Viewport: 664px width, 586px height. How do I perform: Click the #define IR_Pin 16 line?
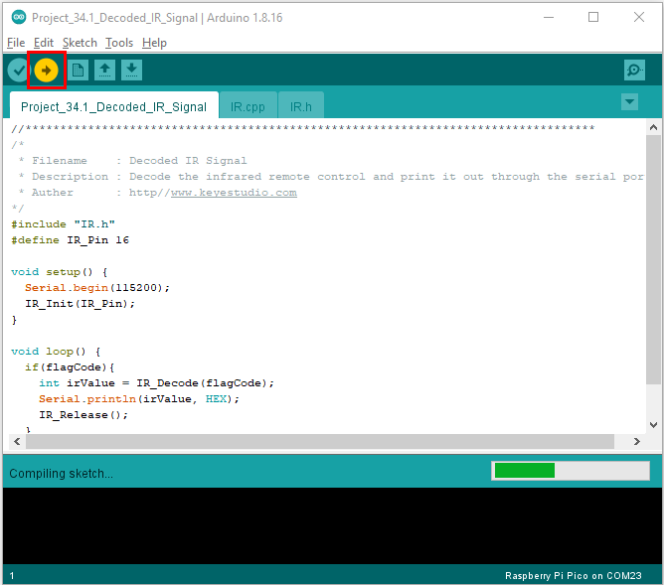pyautogui.click(x=70, y=240)
